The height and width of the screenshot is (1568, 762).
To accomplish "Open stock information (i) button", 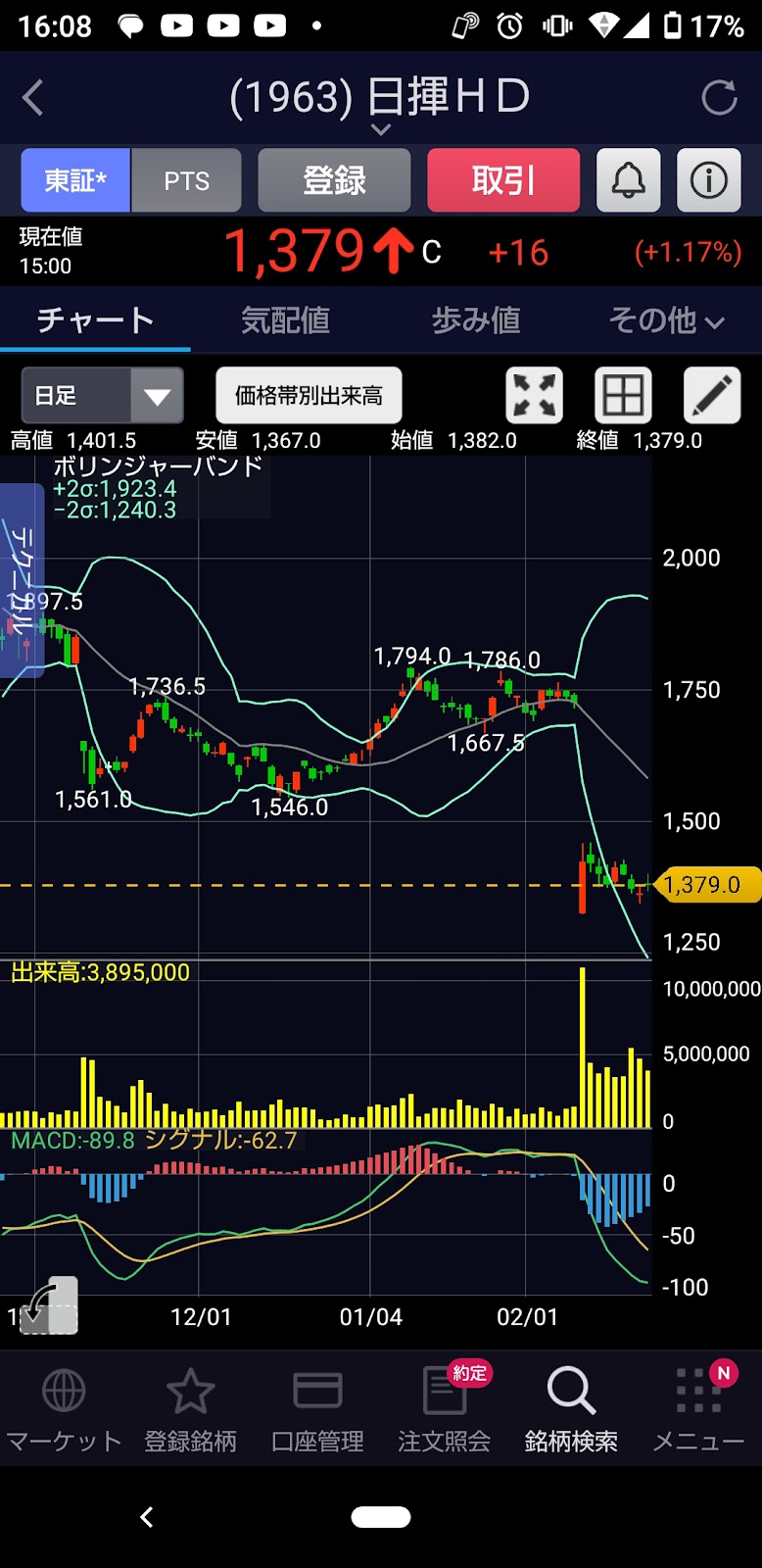I will [x=709, y=180].
